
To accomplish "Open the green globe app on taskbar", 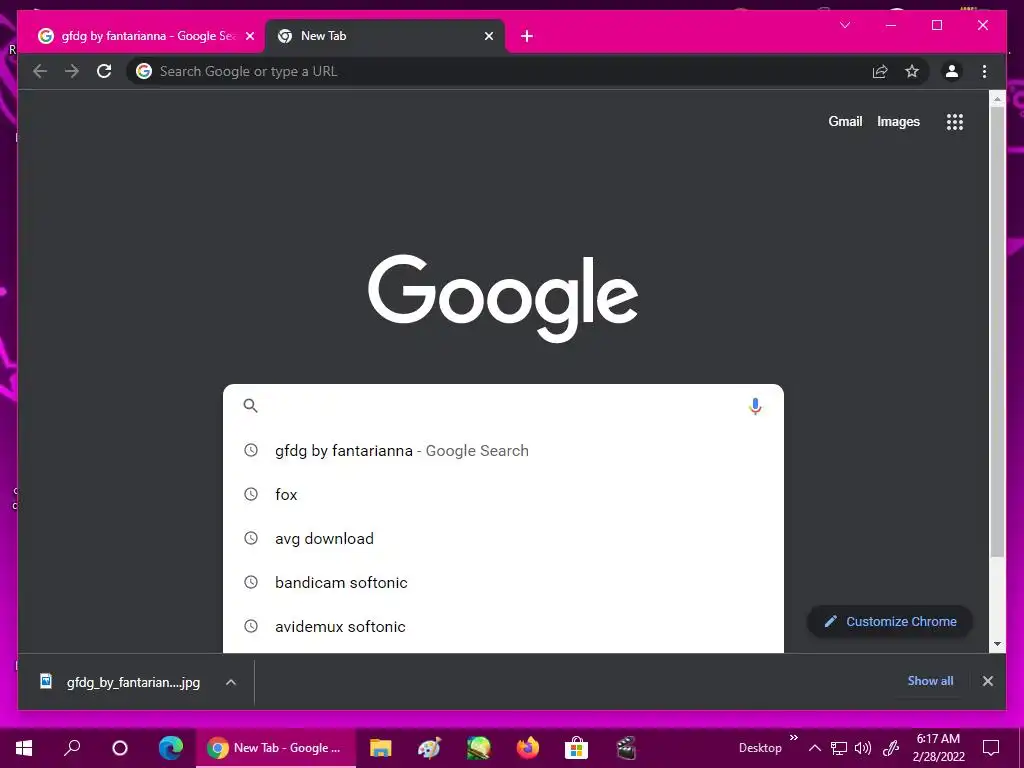I will [478, 748].
